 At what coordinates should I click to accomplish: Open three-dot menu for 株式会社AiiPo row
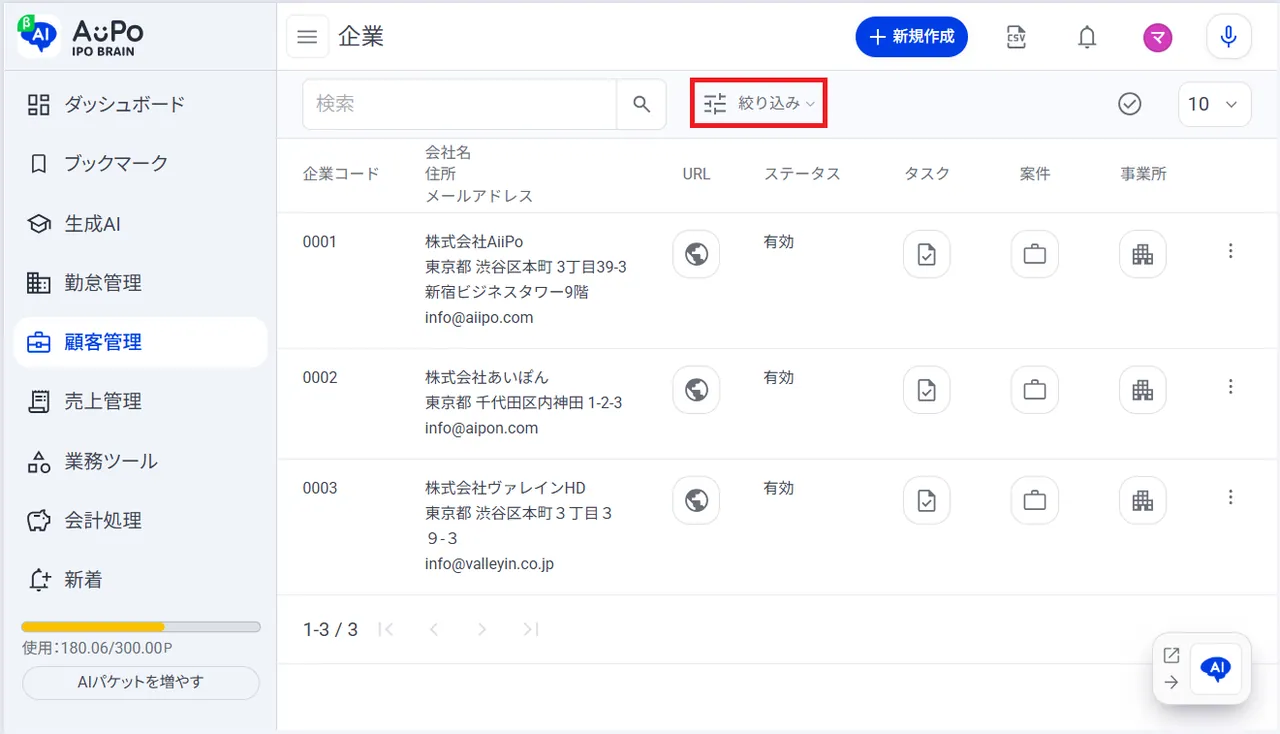(x=1231, y=251)
